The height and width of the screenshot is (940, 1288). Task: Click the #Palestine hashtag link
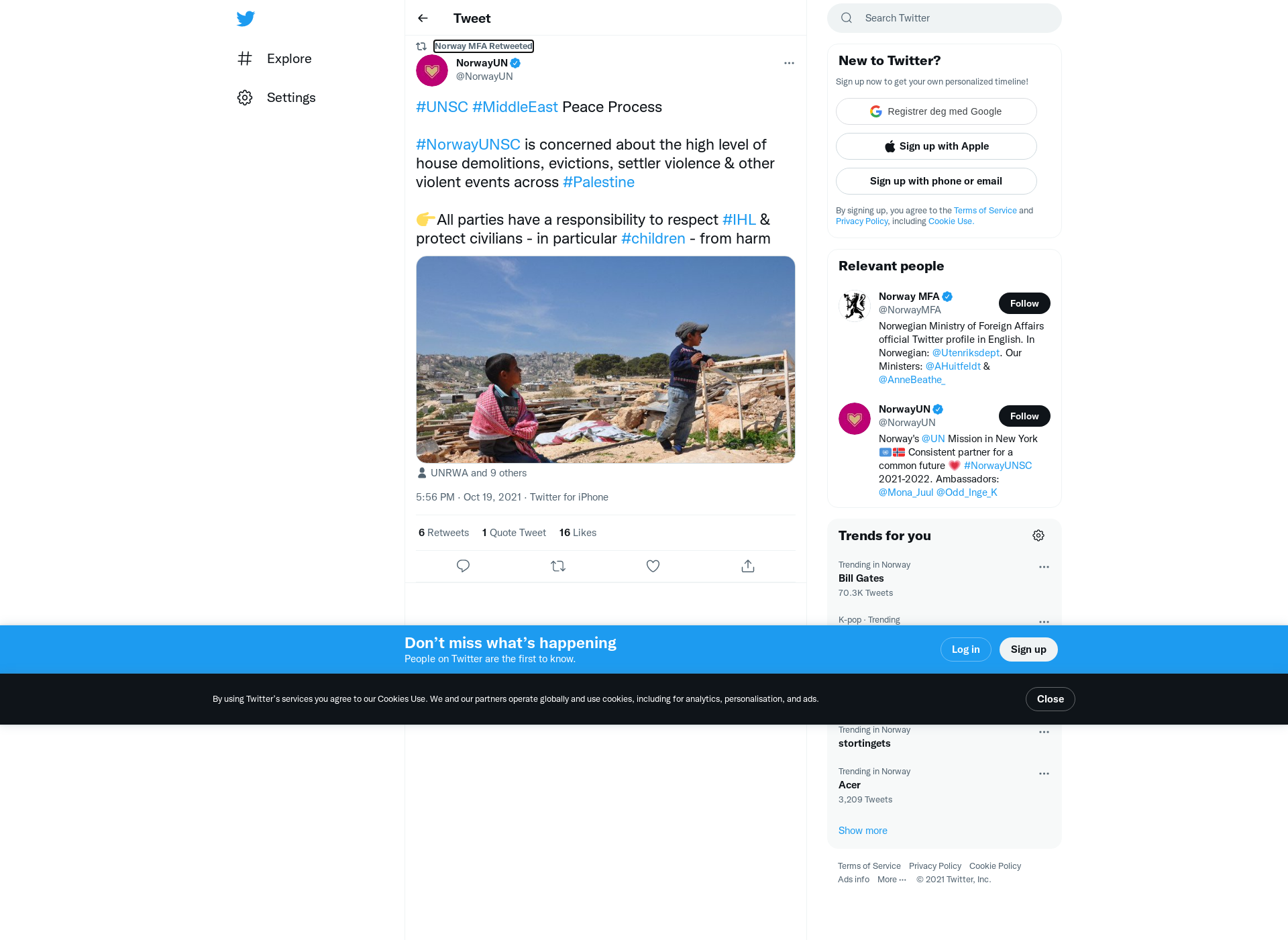pyautogui.click(x=598, y=182)
